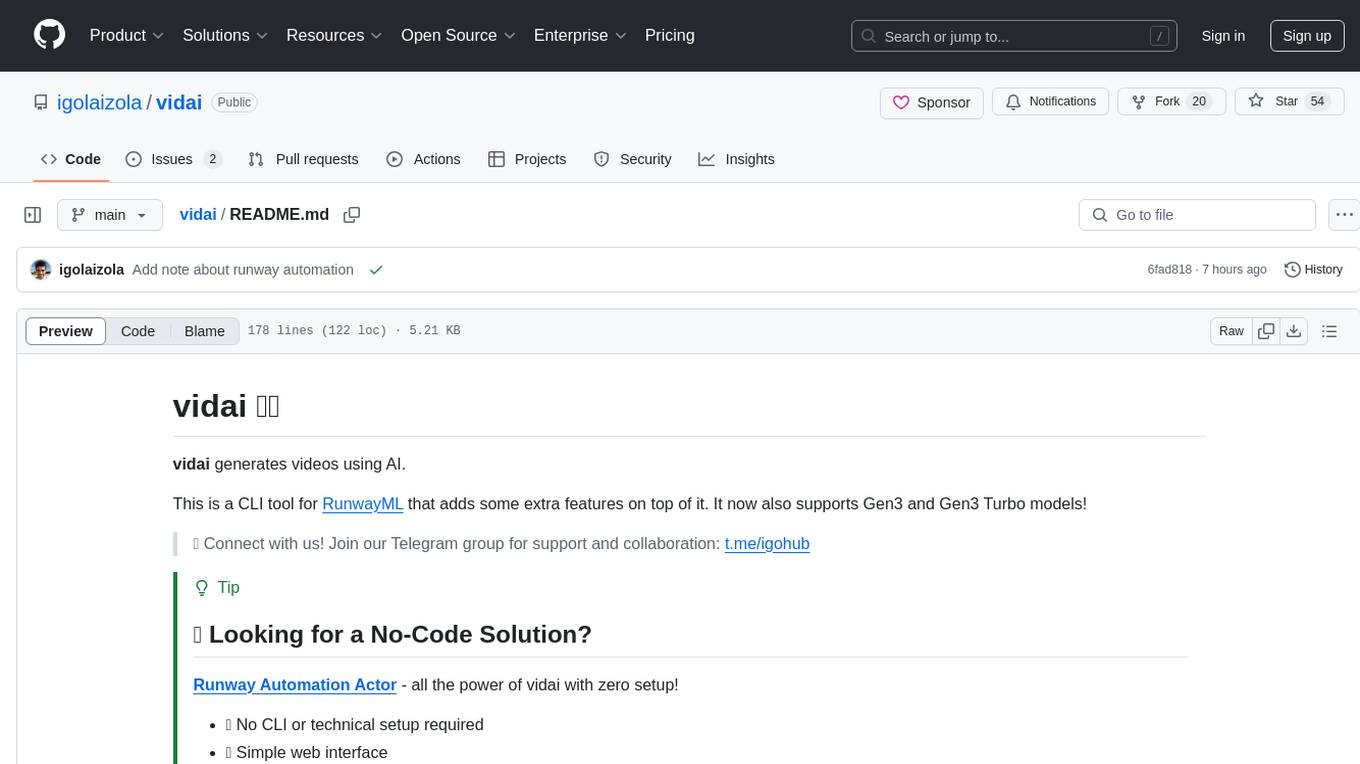
Task: Click the Sign up button
Action: point(1307,36)
